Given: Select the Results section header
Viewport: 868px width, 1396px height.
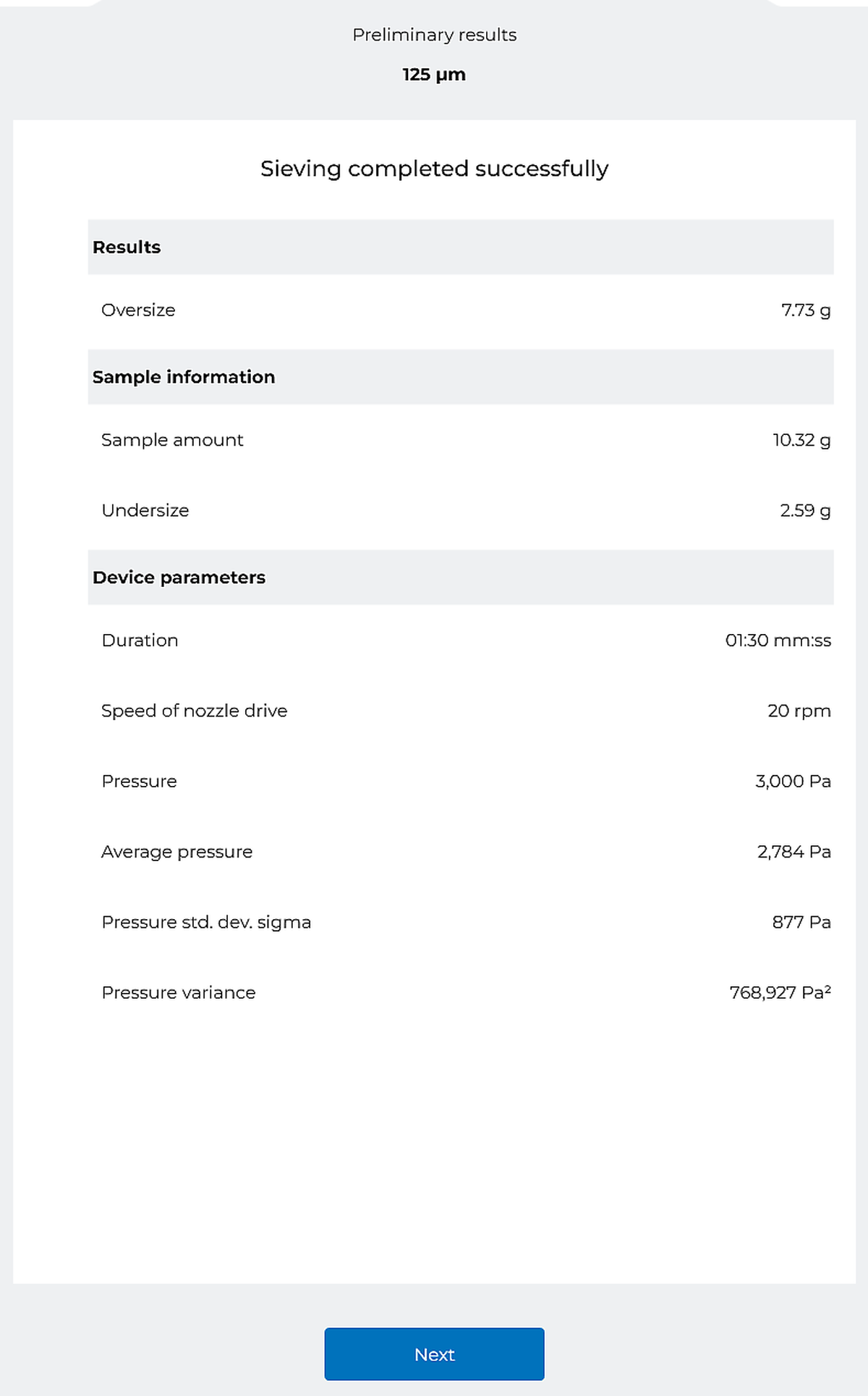Looking at the screenshot, I should [127, 247].
